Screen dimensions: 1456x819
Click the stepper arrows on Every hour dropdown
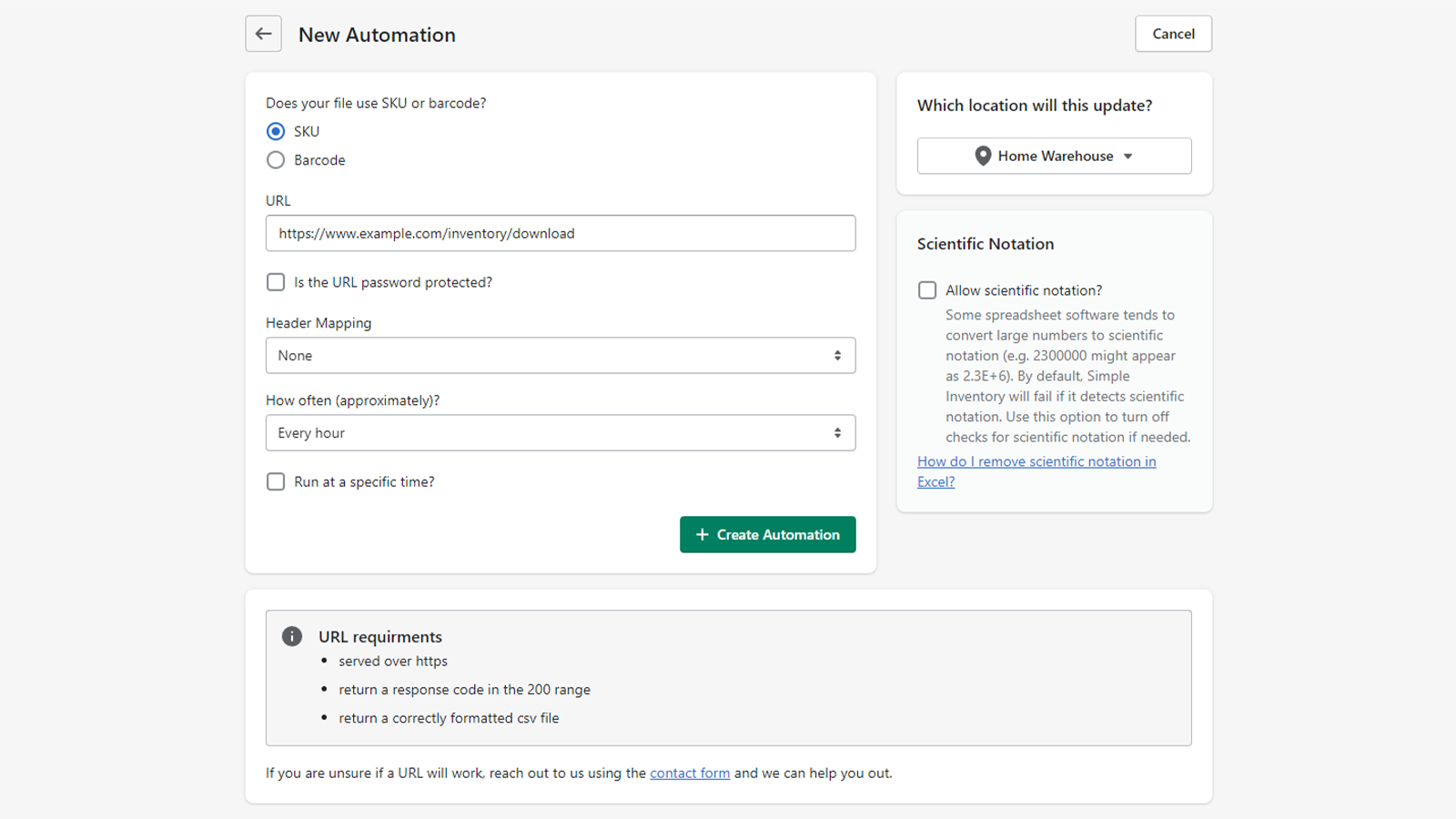tap(837, 432)
